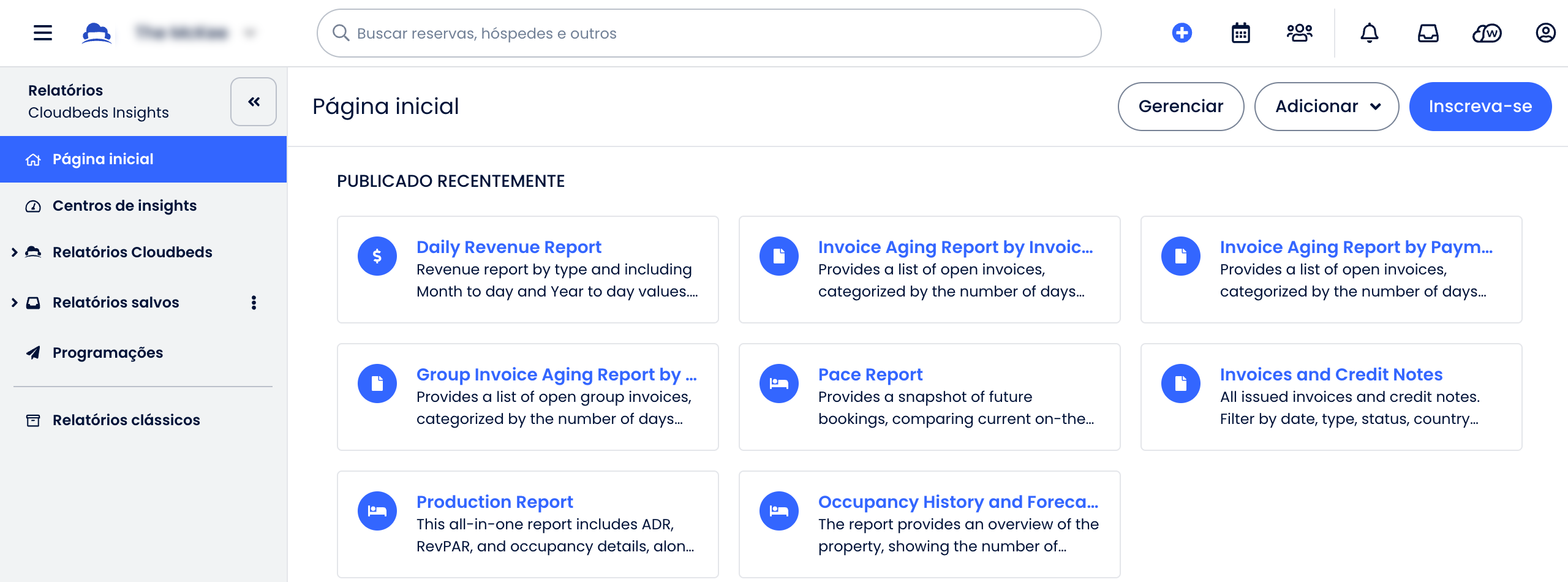
Task: Expand the Relatórios salvos section
Action: point(14,302)
